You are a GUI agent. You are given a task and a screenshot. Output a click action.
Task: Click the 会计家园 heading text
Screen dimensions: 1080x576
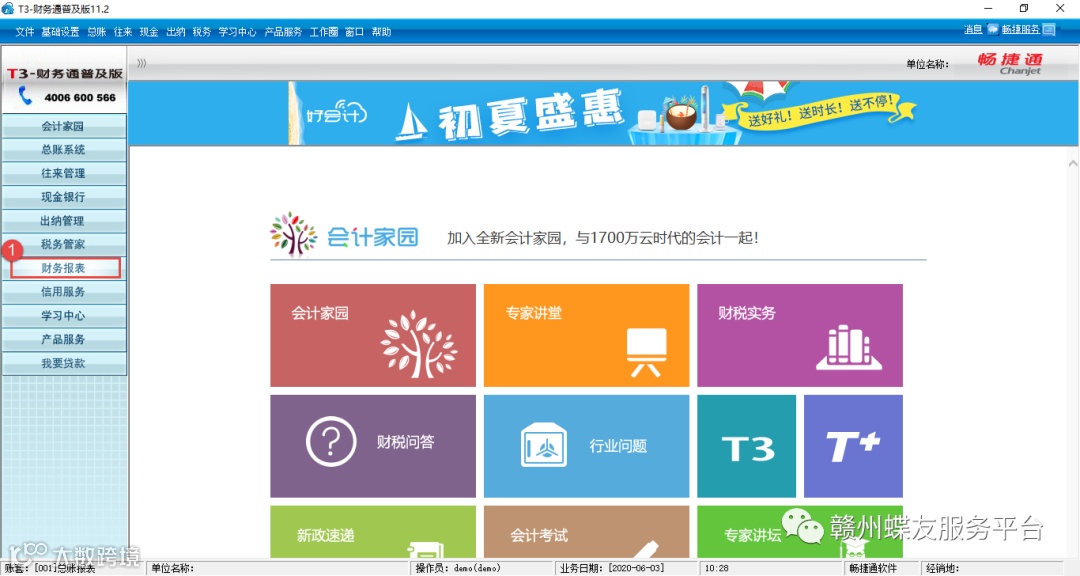click(373, 238)
